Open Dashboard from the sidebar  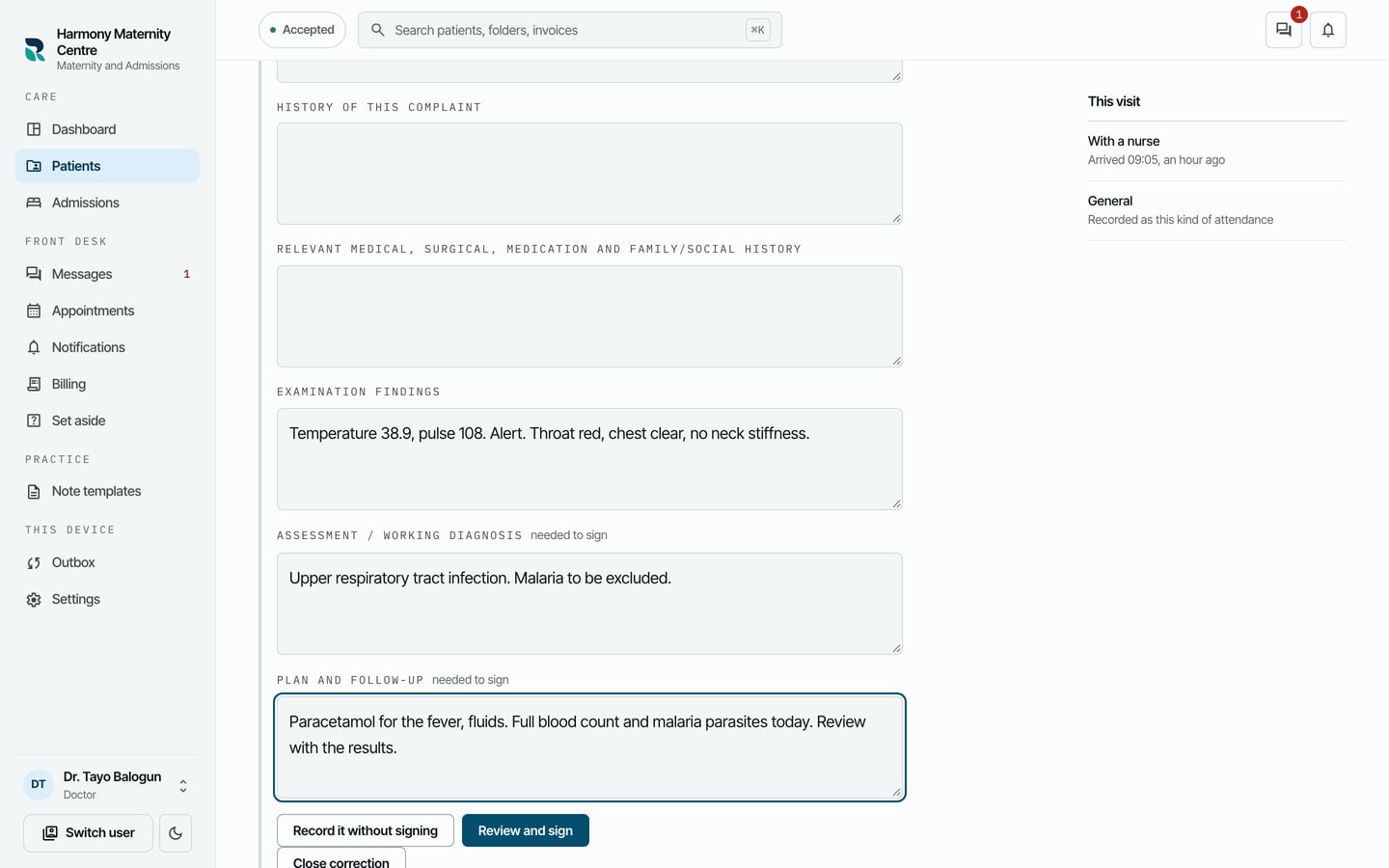[x=107, y=129]
